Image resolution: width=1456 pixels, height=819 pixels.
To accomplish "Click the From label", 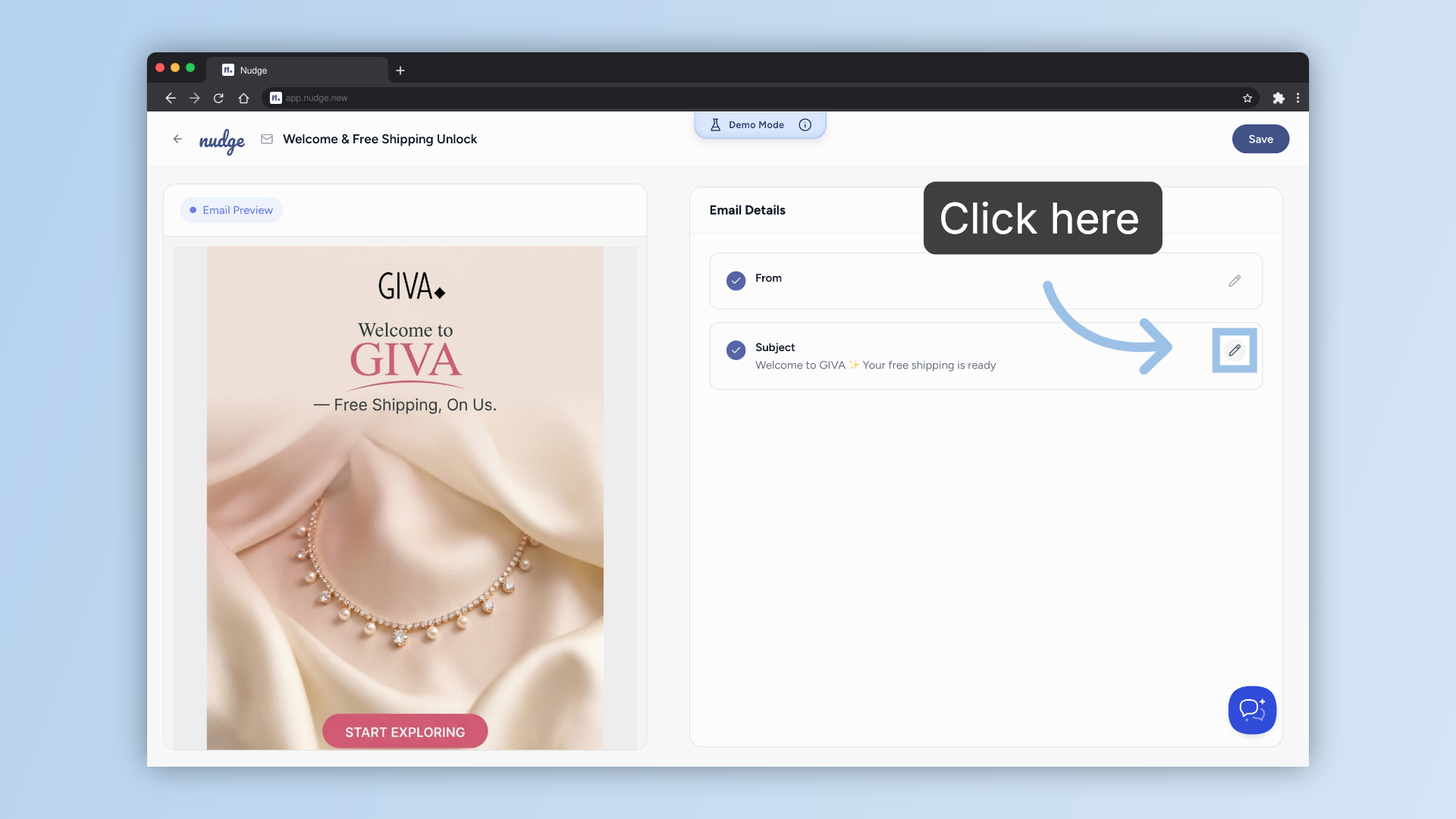I will pos(768,278).
